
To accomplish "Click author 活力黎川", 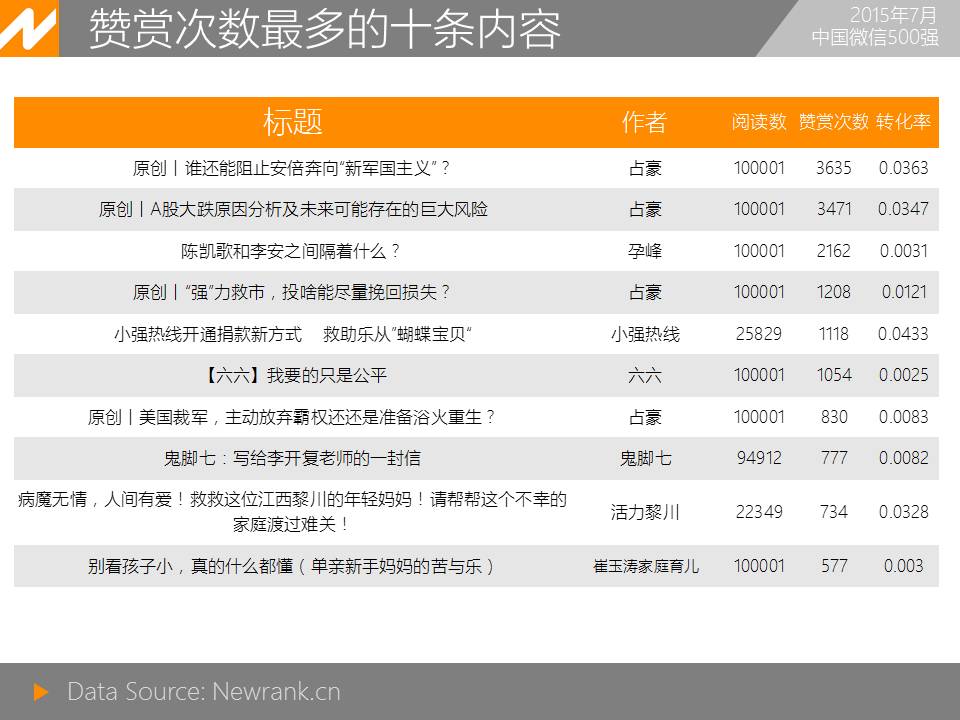I will coord(645,512).
